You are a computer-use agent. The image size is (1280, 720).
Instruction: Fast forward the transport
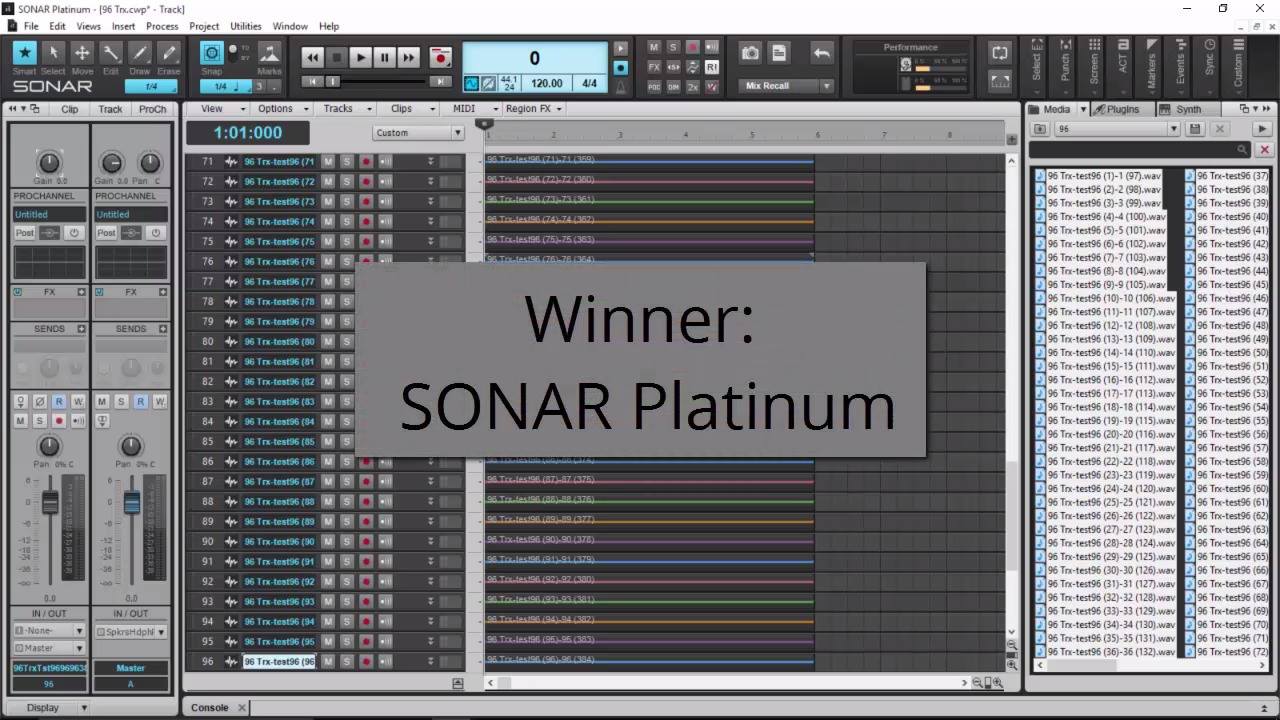point(409,58)
